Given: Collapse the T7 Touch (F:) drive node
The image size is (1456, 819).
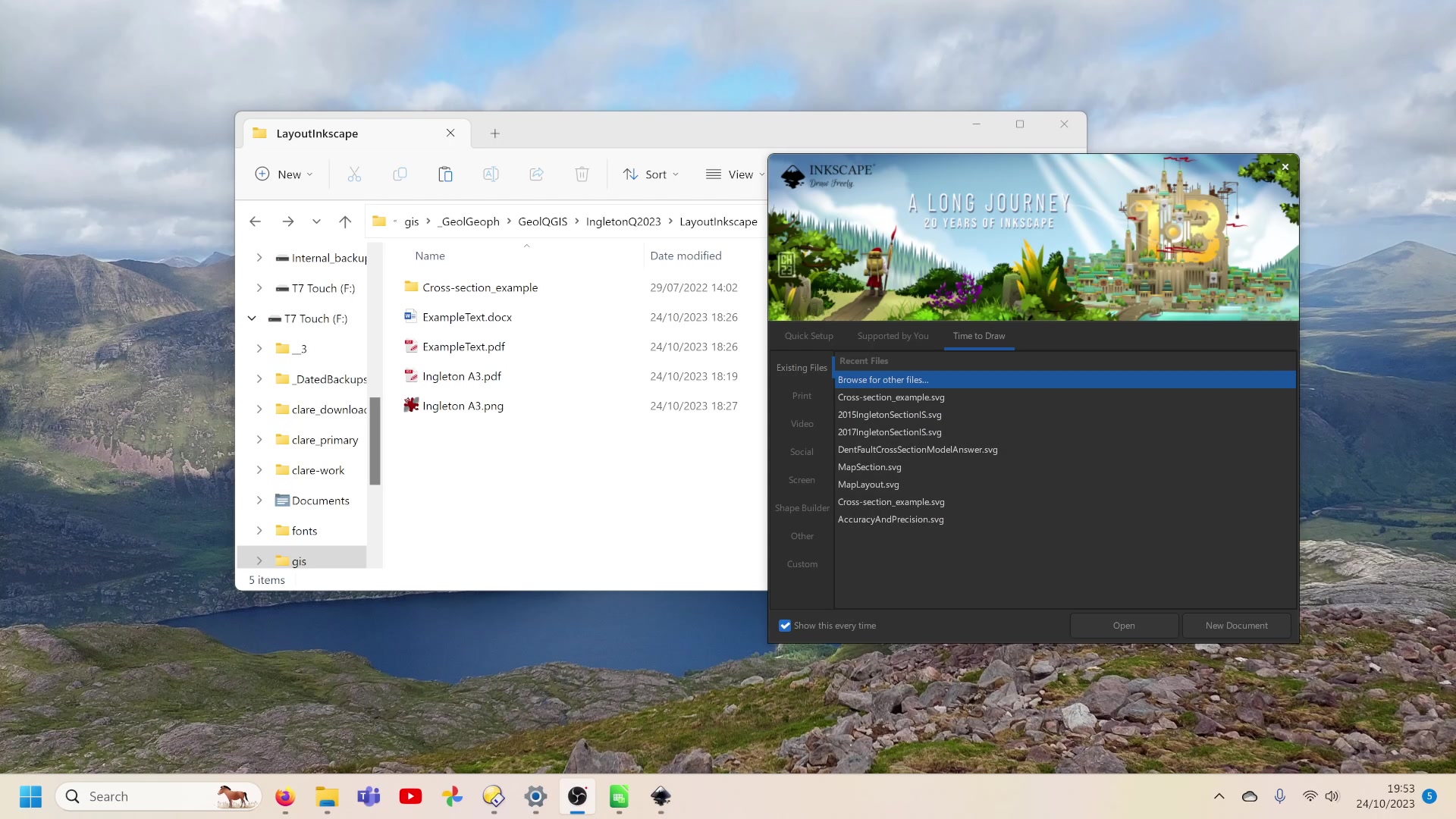Looking at the screenshot, I should point(252,318).
